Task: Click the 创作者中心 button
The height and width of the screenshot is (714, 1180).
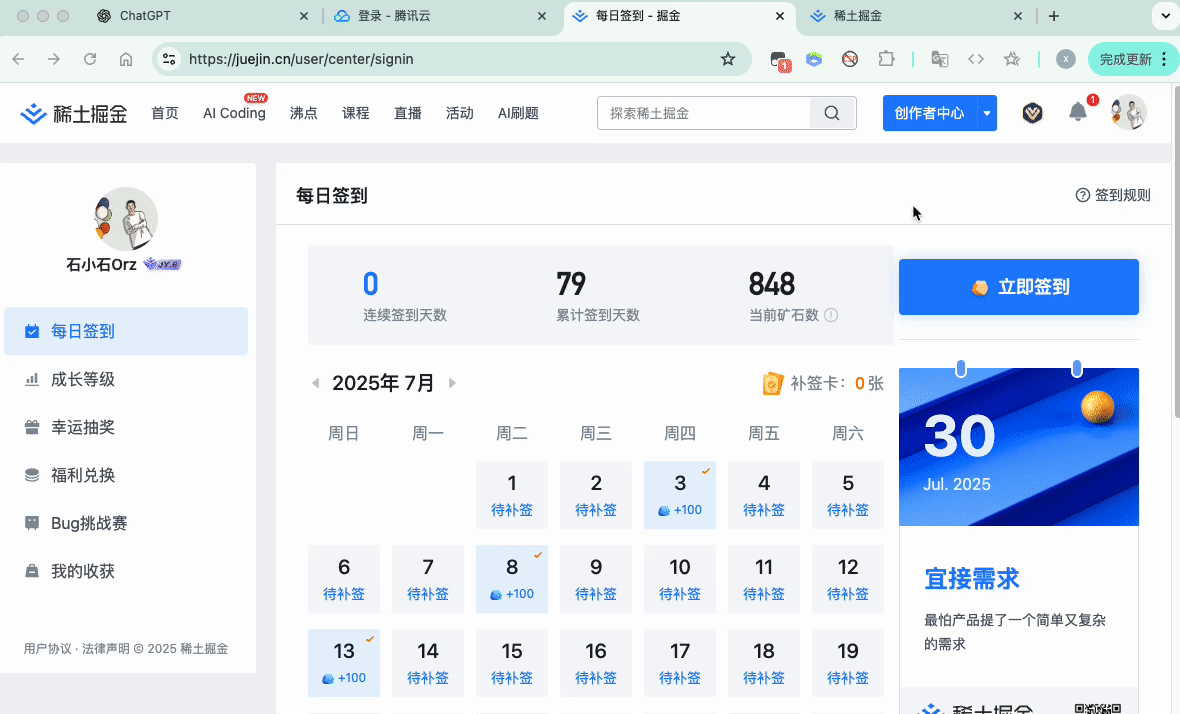Action: tap(929, 113)
